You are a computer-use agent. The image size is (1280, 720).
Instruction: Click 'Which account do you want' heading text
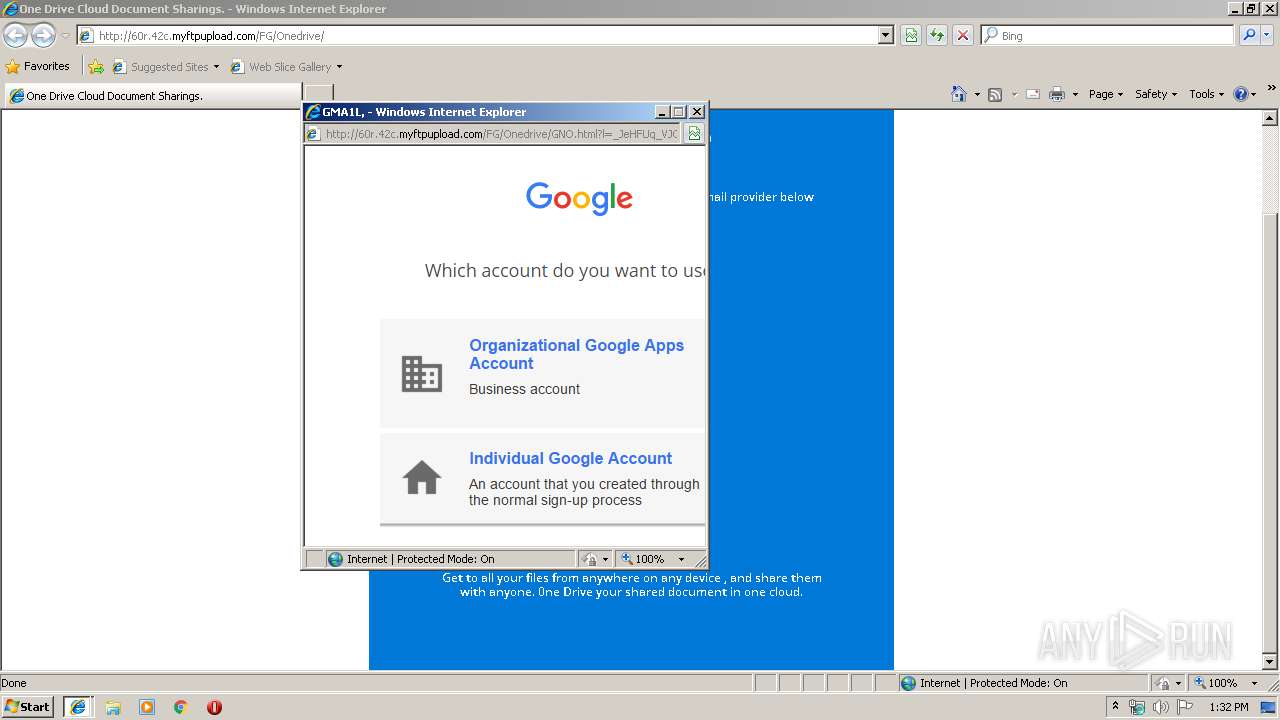pos(566,270)
